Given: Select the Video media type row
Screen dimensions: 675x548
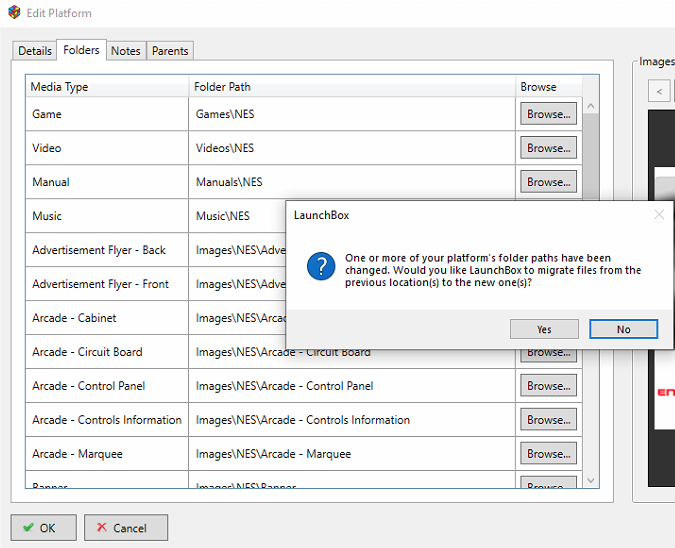Looking at the screenshot, I should 107,148.
